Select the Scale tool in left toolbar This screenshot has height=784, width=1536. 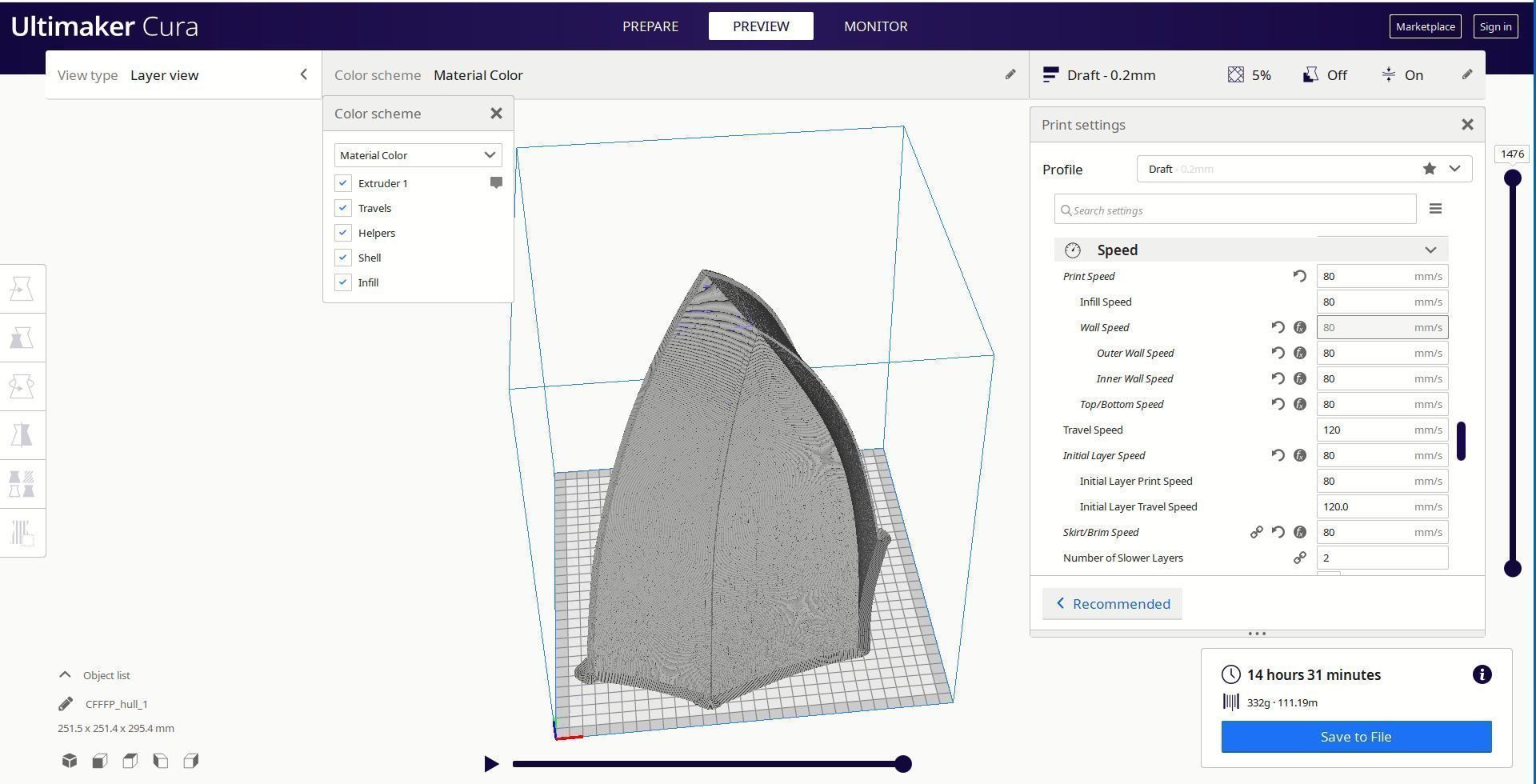pyautogui.click(x=22, y=338)
